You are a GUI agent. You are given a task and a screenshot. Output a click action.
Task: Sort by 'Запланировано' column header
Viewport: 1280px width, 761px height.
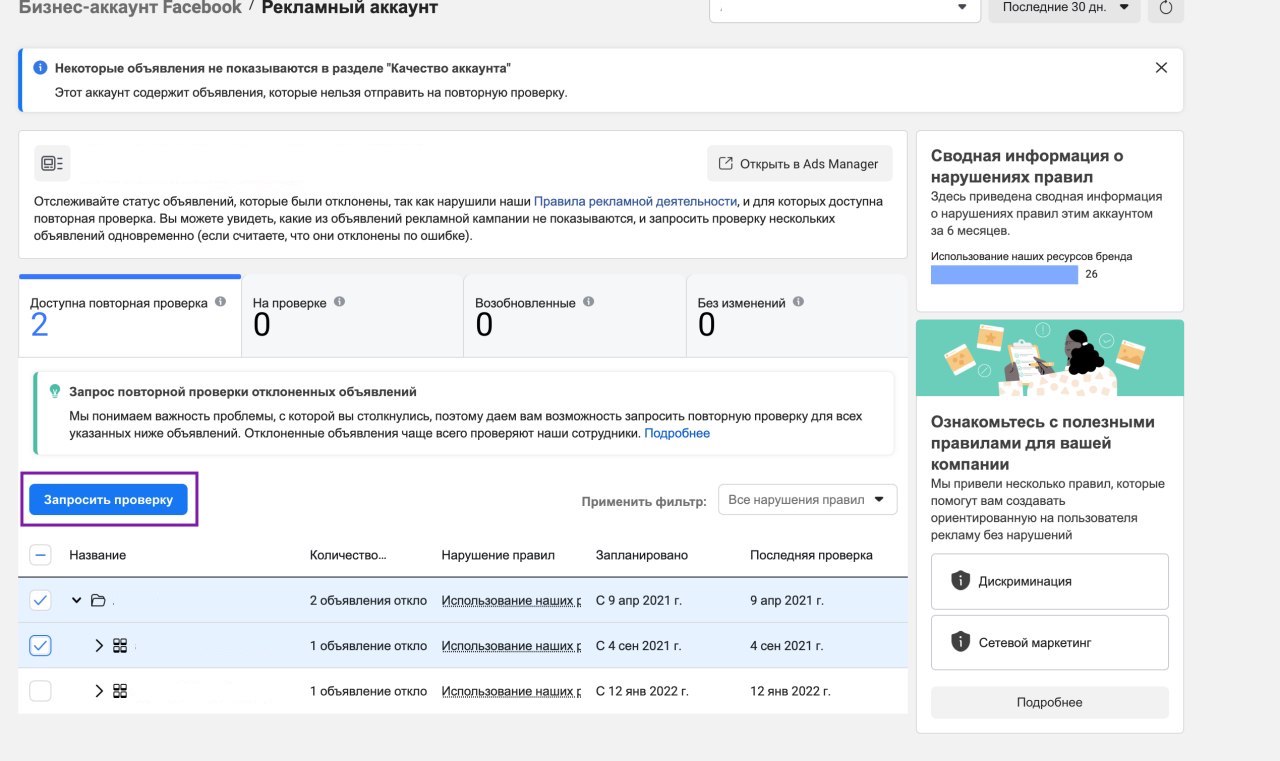pos(642,555)
